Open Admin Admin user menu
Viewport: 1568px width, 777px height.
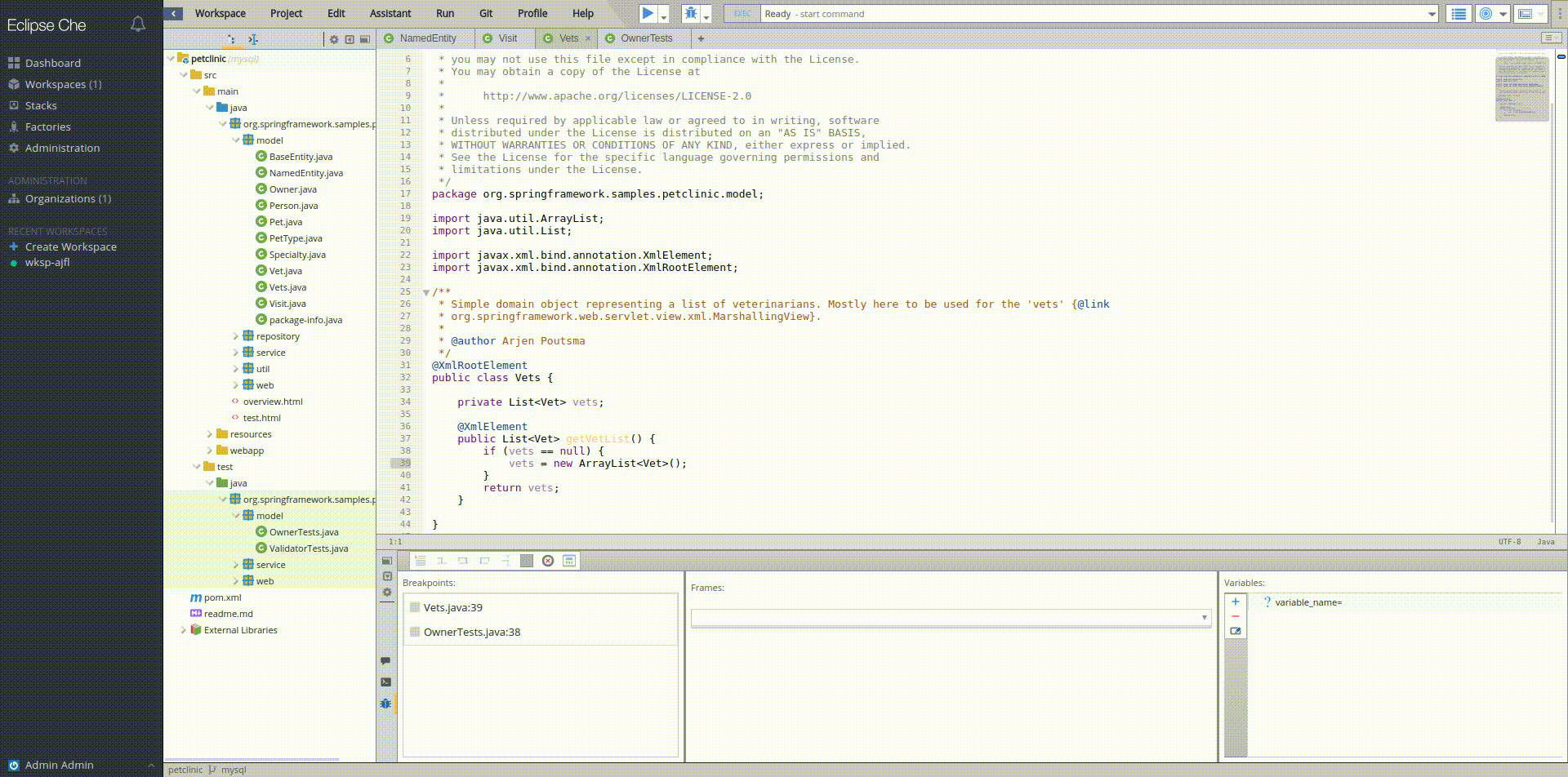(59, 765)
